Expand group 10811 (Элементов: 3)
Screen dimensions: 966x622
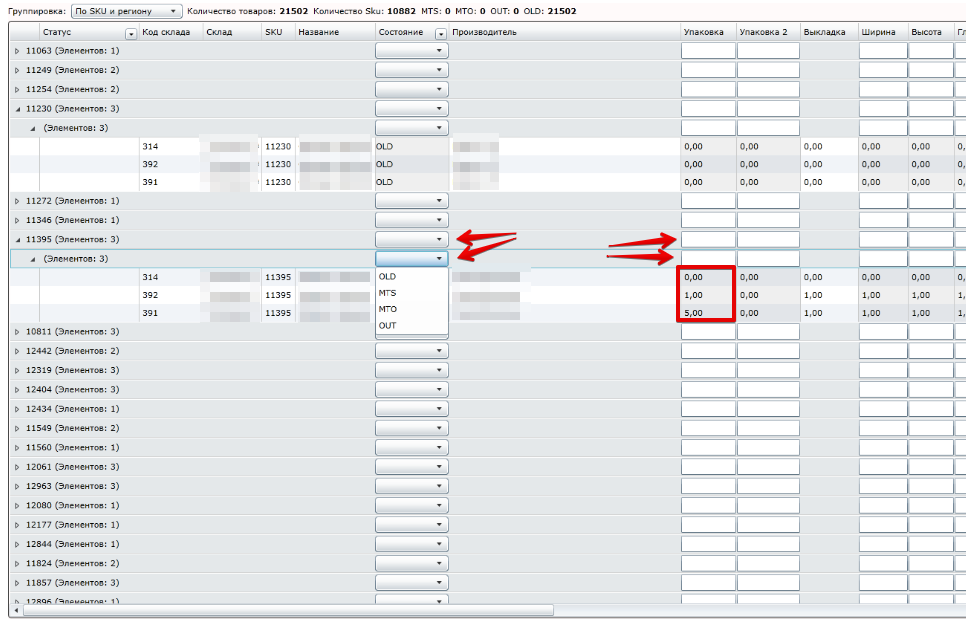17,332
